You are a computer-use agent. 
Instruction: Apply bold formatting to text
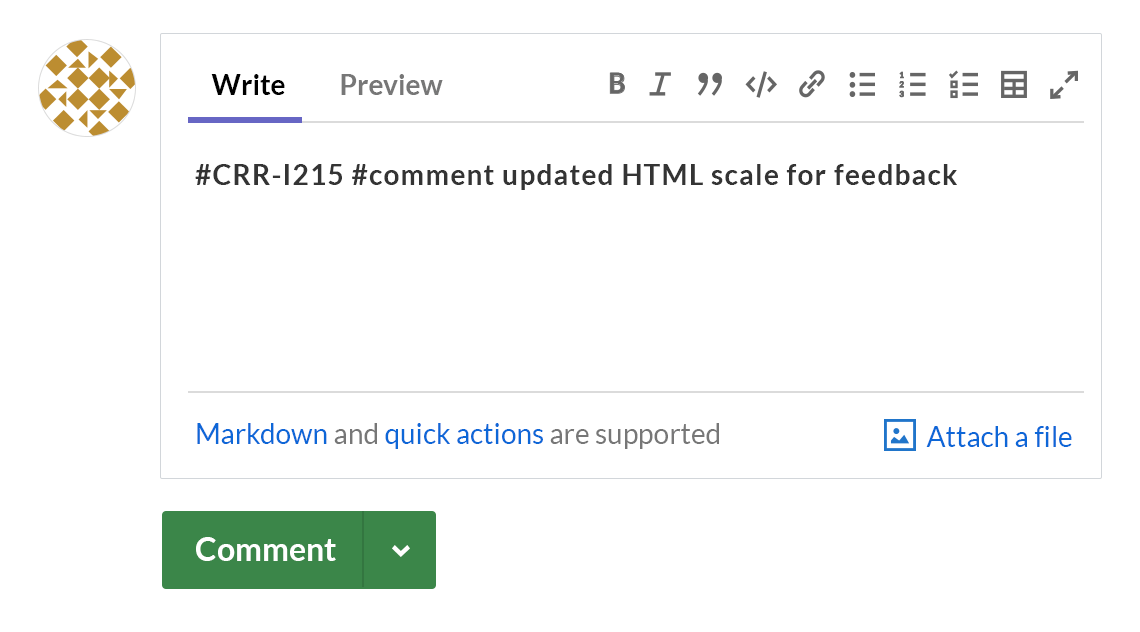(617, 85)
